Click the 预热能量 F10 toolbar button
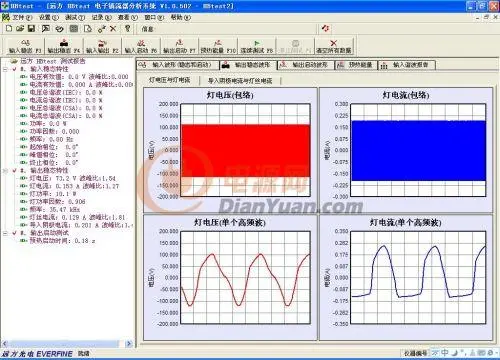The width and height of the screenshot is (500, 360). 218,46
